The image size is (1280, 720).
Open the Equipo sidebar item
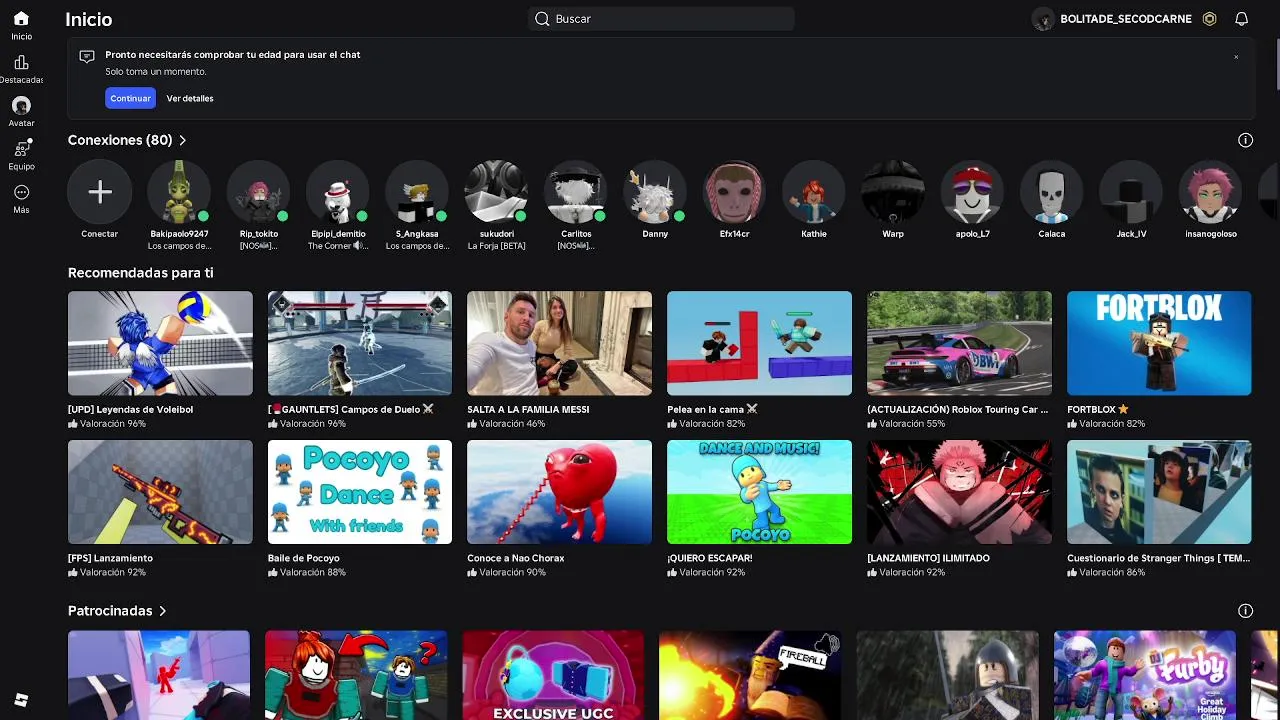click(21, 149)
